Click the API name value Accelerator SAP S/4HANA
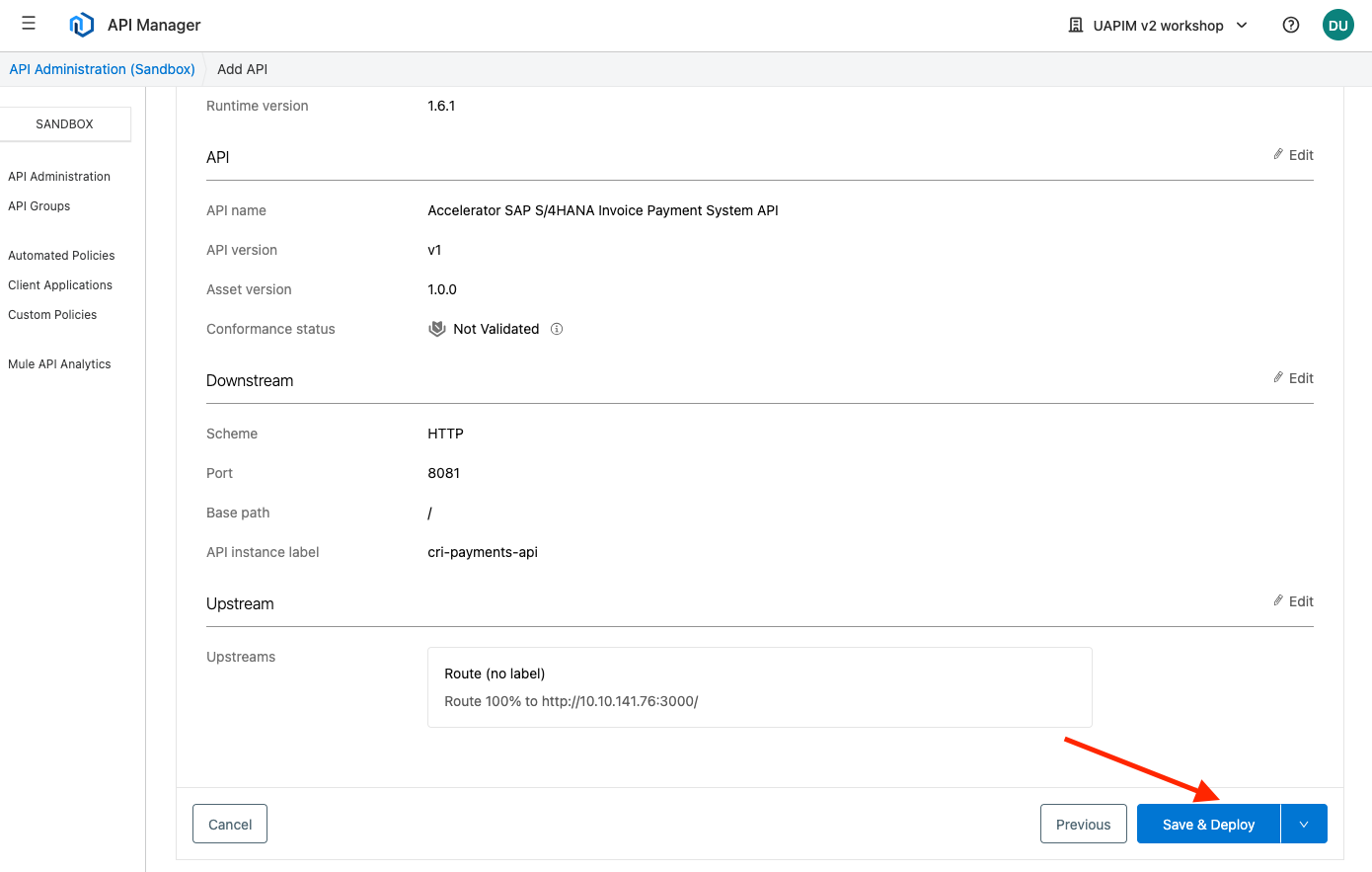Viewport: 1372px width, 872px height. pos(603,210)
